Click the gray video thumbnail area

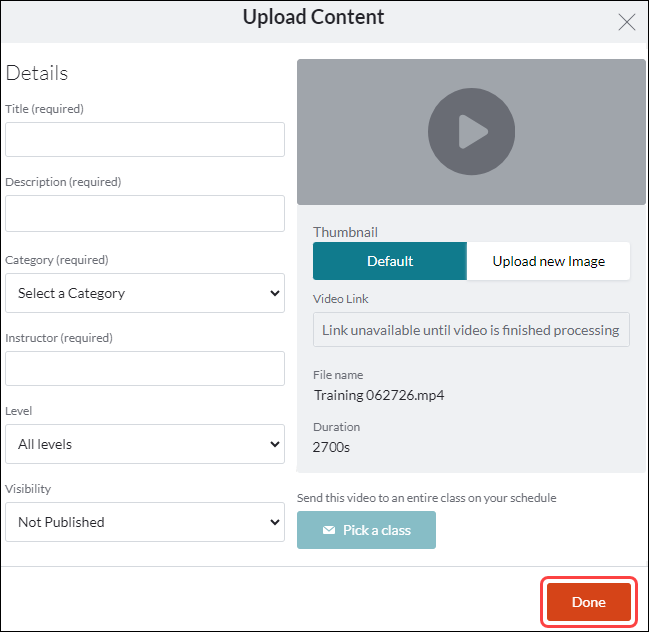coord(471,132)
